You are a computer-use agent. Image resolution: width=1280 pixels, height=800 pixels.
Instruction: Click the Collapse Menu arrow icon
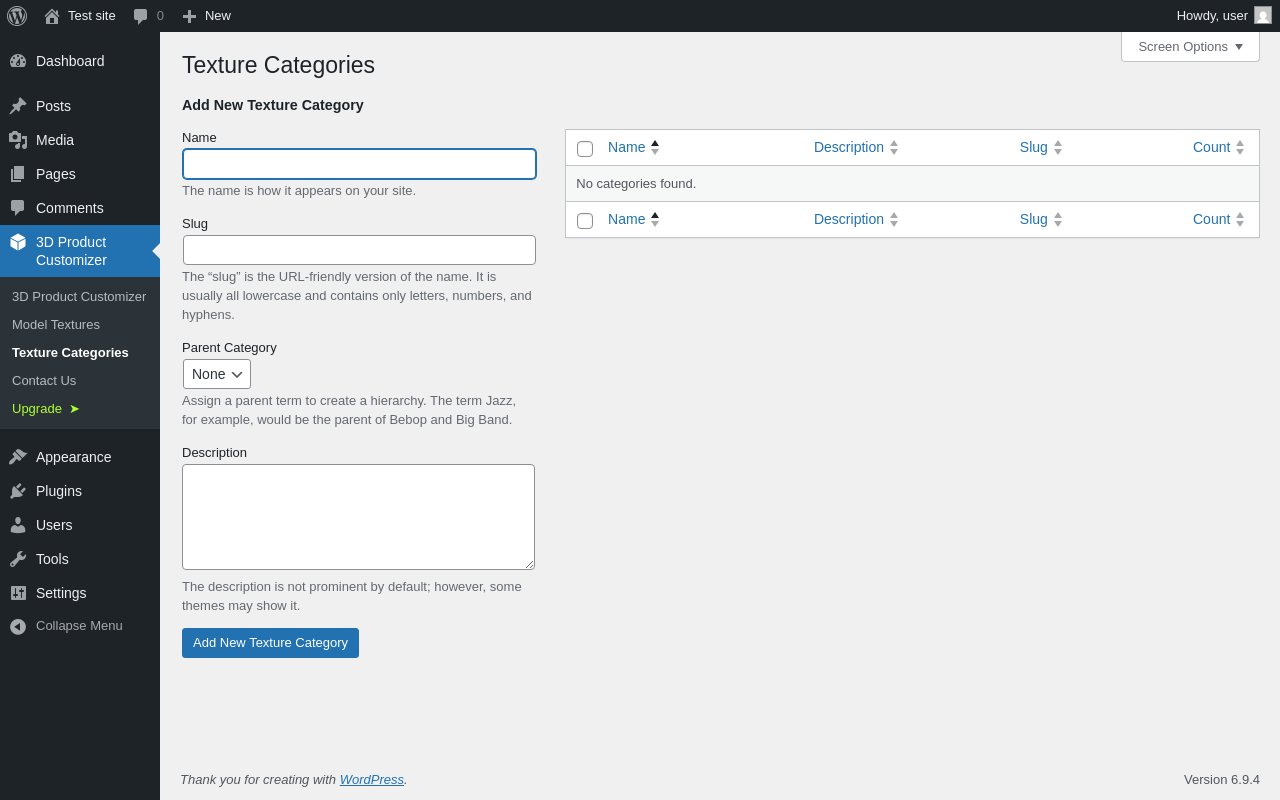pyautogui.click(x=18, y=626)
